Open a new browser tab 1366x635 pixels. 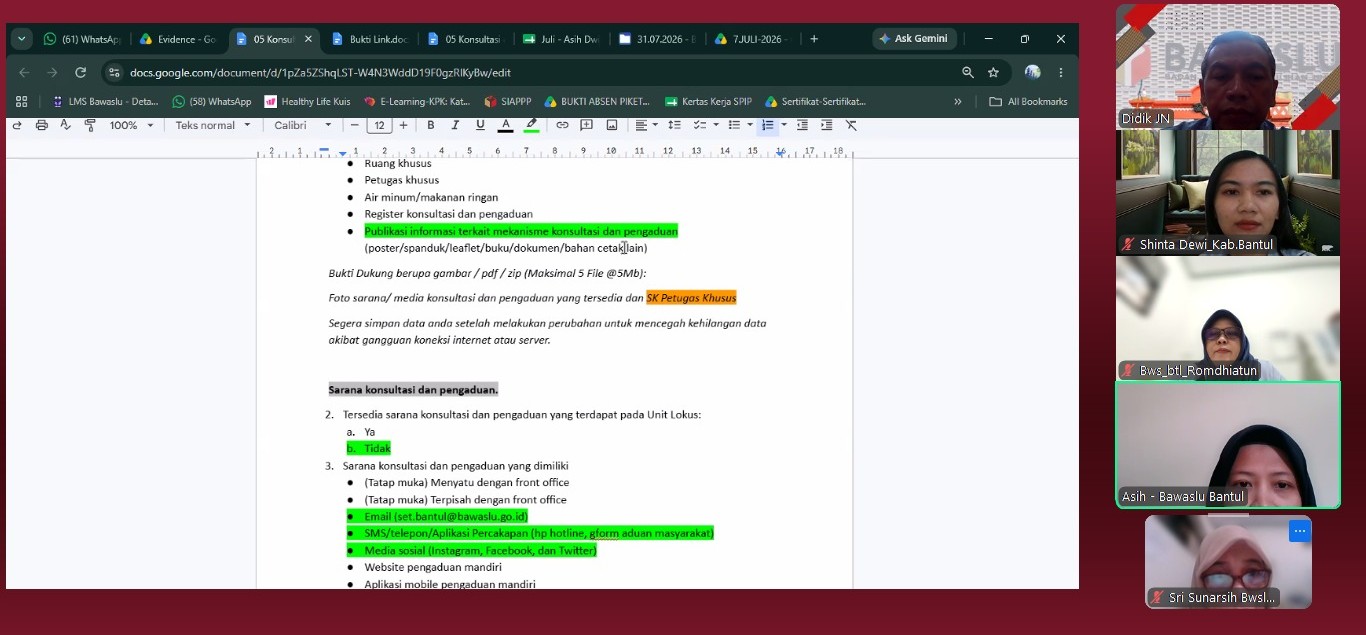(814, 39)
